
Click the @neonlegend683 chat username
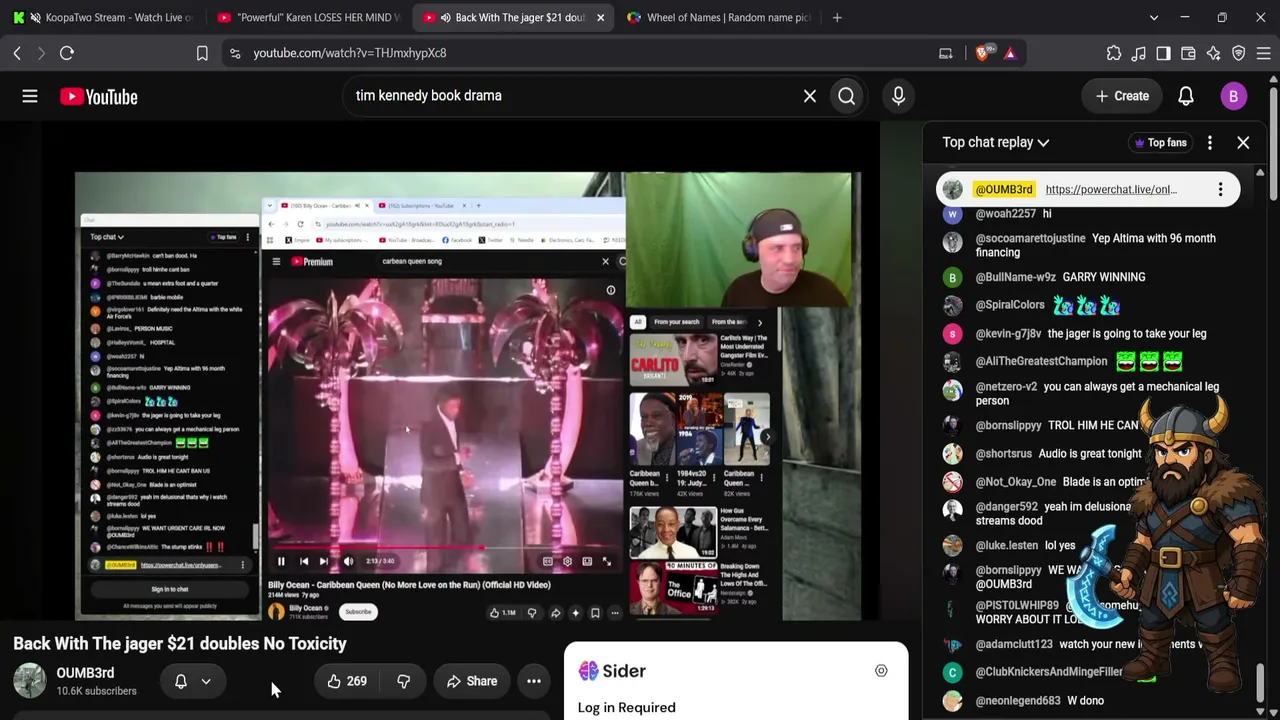[1017, 701]
